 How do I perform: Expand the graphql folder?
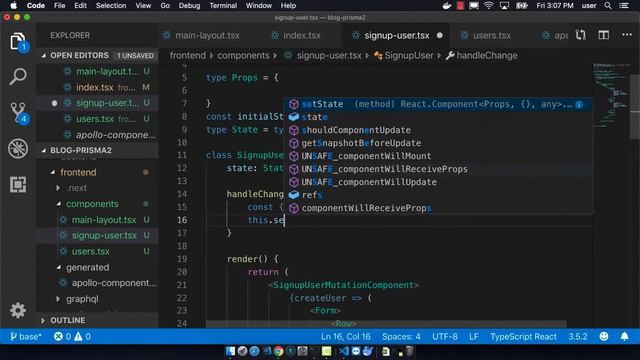(x=58, y=299)
